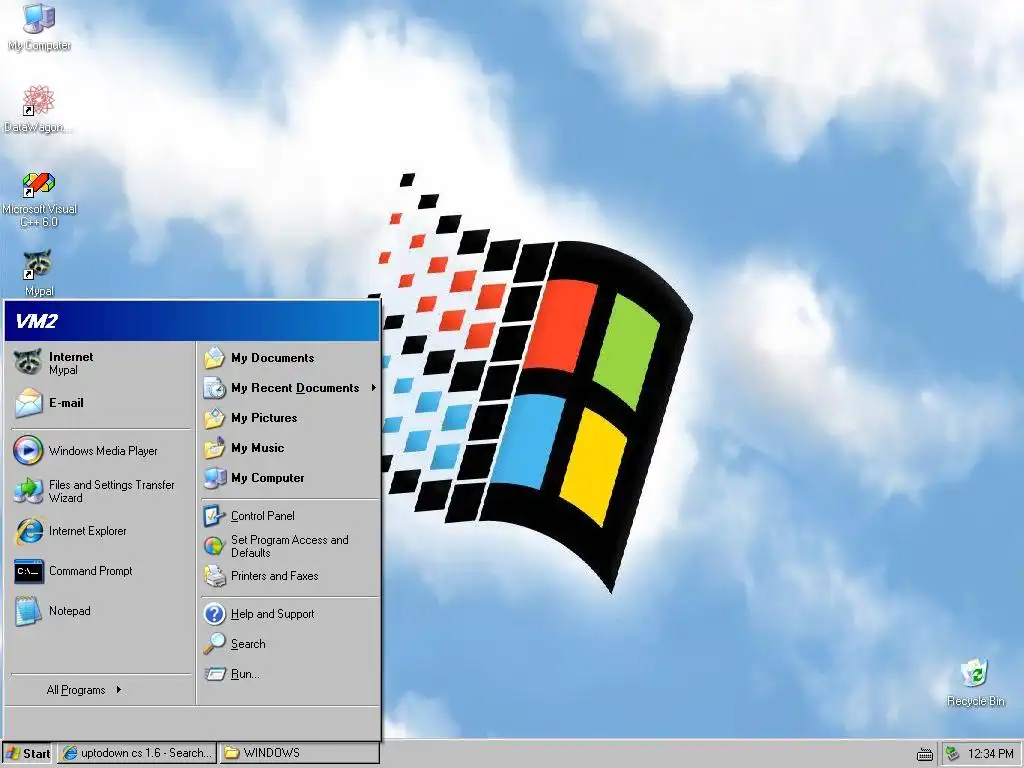Click the Internet Explorer label
This screenshot has height=768, width=1024.
point(88,531)
